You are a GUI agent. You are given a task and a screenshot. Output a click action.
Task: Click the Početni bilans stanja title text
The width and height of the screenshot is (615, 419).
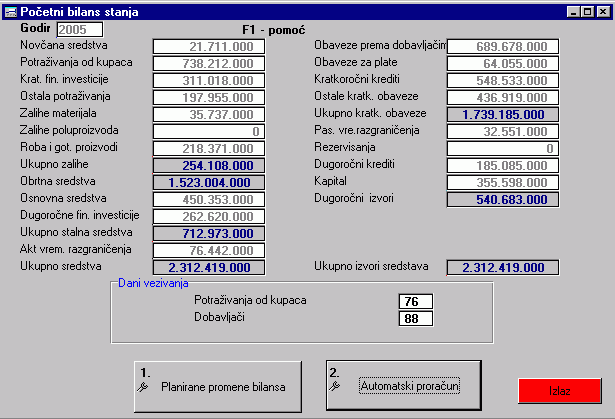point(79,12)
